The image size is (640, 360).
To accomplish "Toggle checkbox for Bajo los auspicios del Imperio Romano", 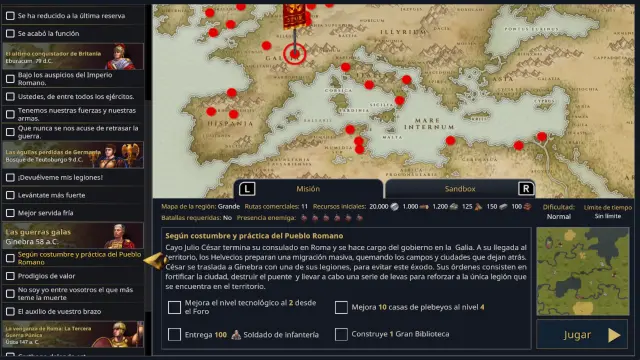I will 10,79.
